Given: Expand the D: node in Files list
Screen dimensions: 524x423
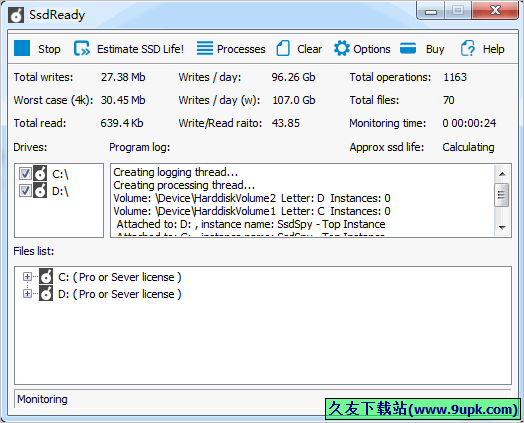Looking at the screenshot, I should 27,294.
